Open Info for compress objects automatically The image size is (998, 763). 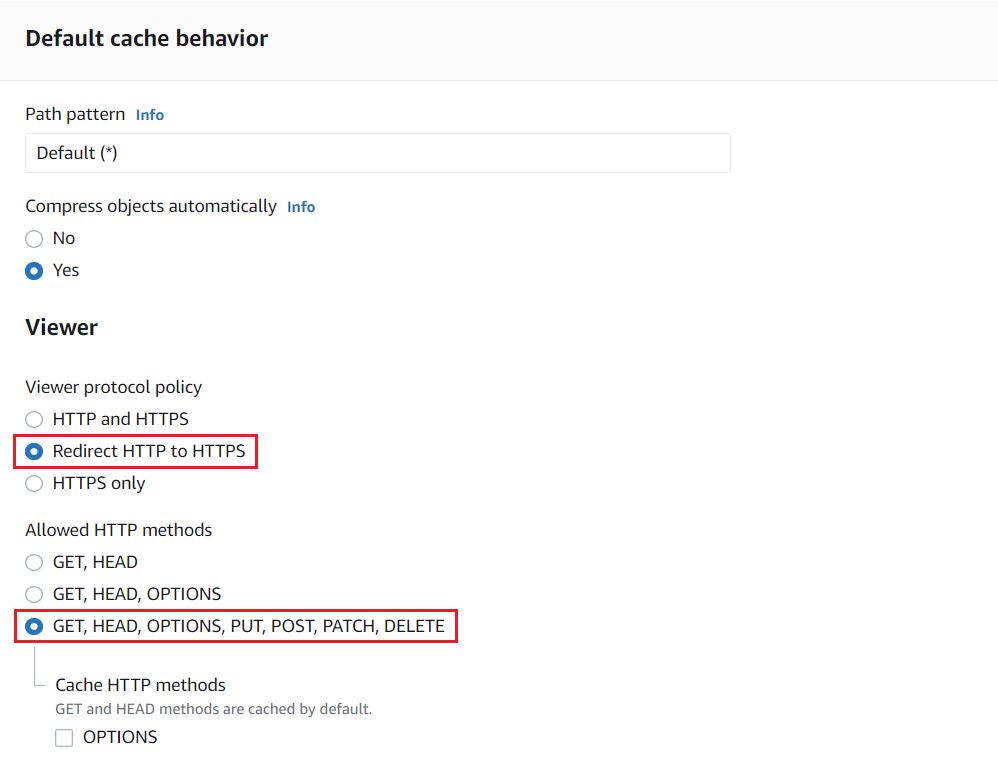[x=300, y=206]
